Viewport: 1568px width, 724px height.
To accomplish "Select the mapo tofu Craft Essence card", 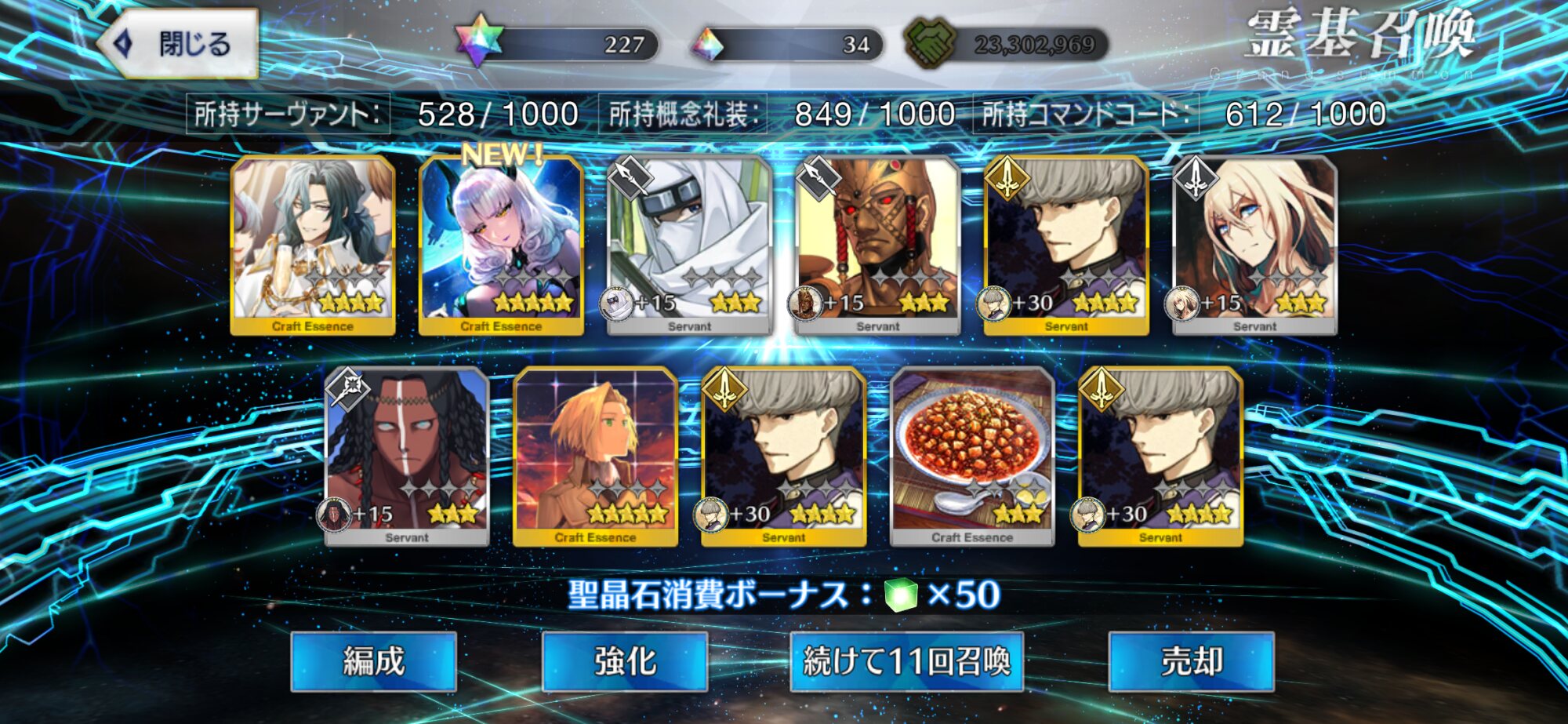I will (x=972, y=457).
